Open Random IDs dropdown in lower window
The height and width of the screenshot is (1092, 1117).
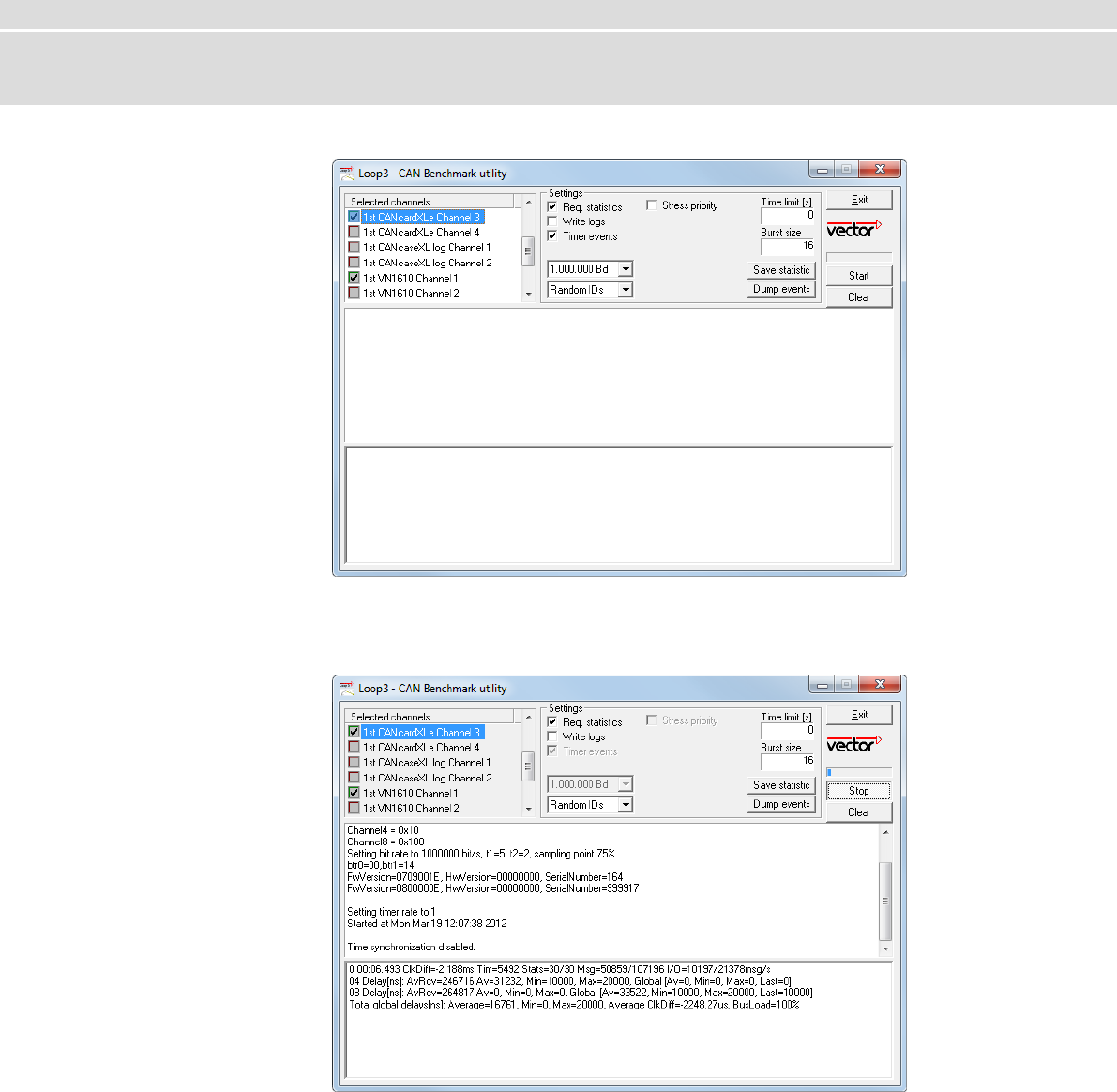626,805
